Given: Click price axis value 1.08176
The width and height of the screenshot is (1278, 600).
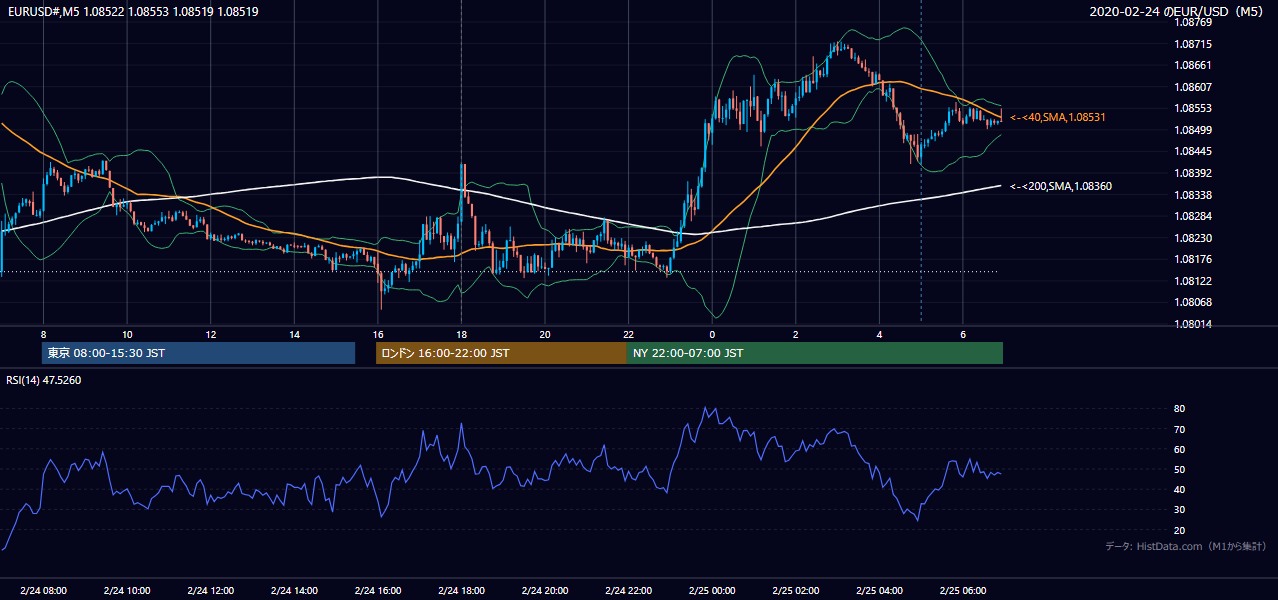Looking at the screenshot, I should pos(1195,259).
